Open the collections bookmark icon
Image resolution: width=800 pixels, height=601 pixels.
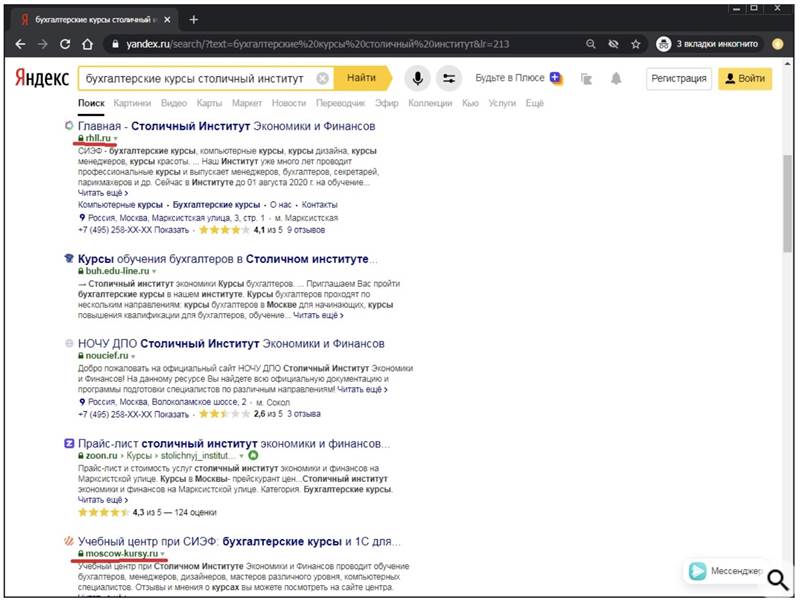pyautogui.click(x=586, y=79)
